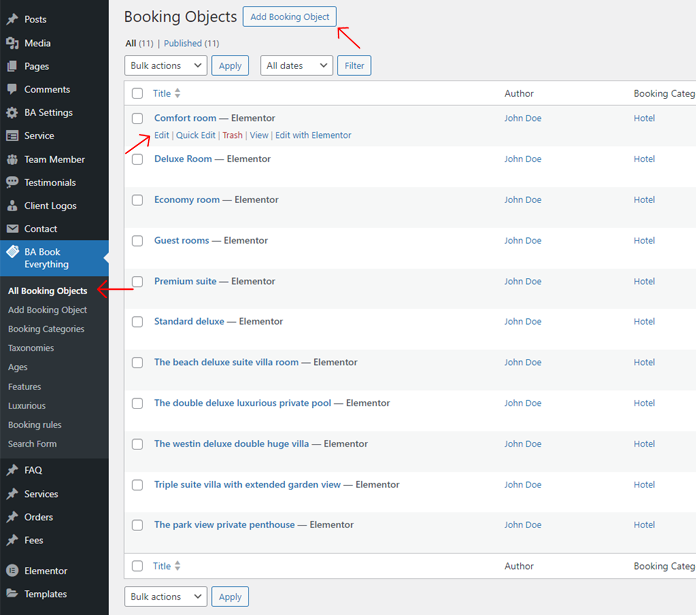Click Trash link under Comfort room
696x615 pixels.
click(x=233, y=135)
